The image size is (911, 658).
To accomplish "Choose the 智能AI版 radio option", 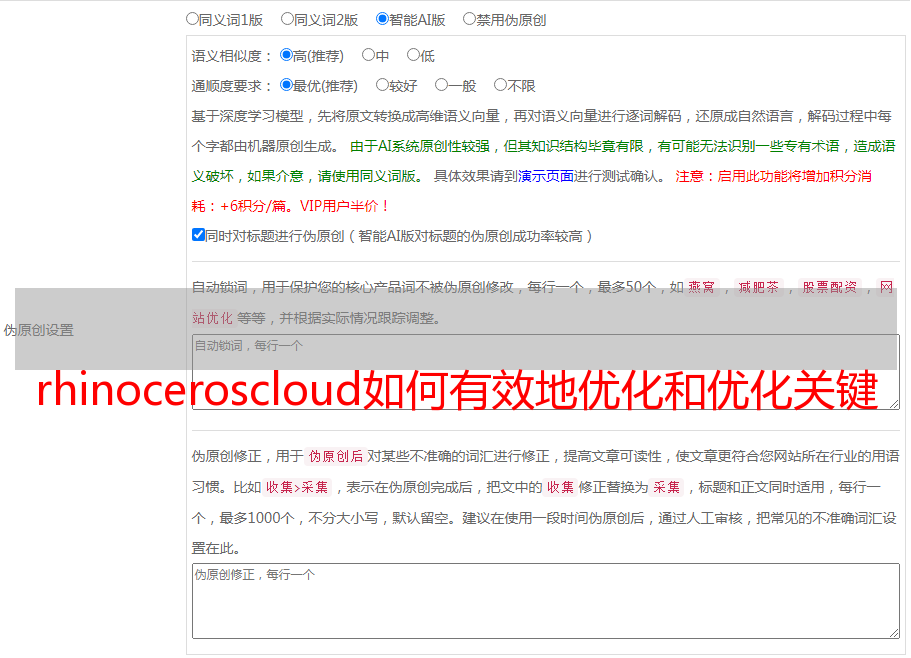I will coord(382,19).
